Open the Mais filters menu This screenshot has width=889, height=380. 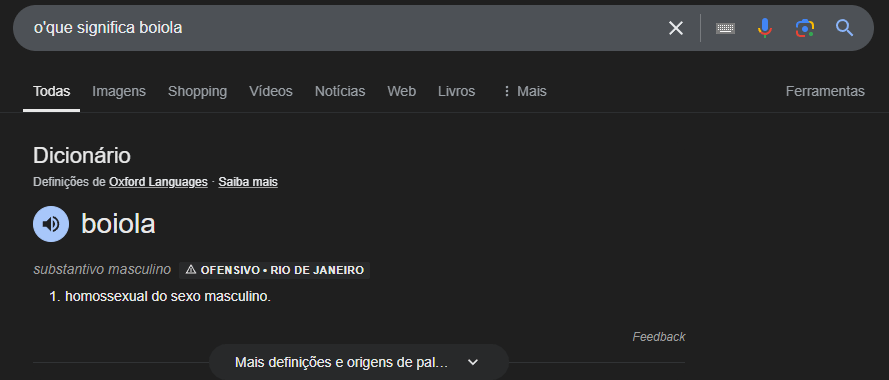[524, 91]
